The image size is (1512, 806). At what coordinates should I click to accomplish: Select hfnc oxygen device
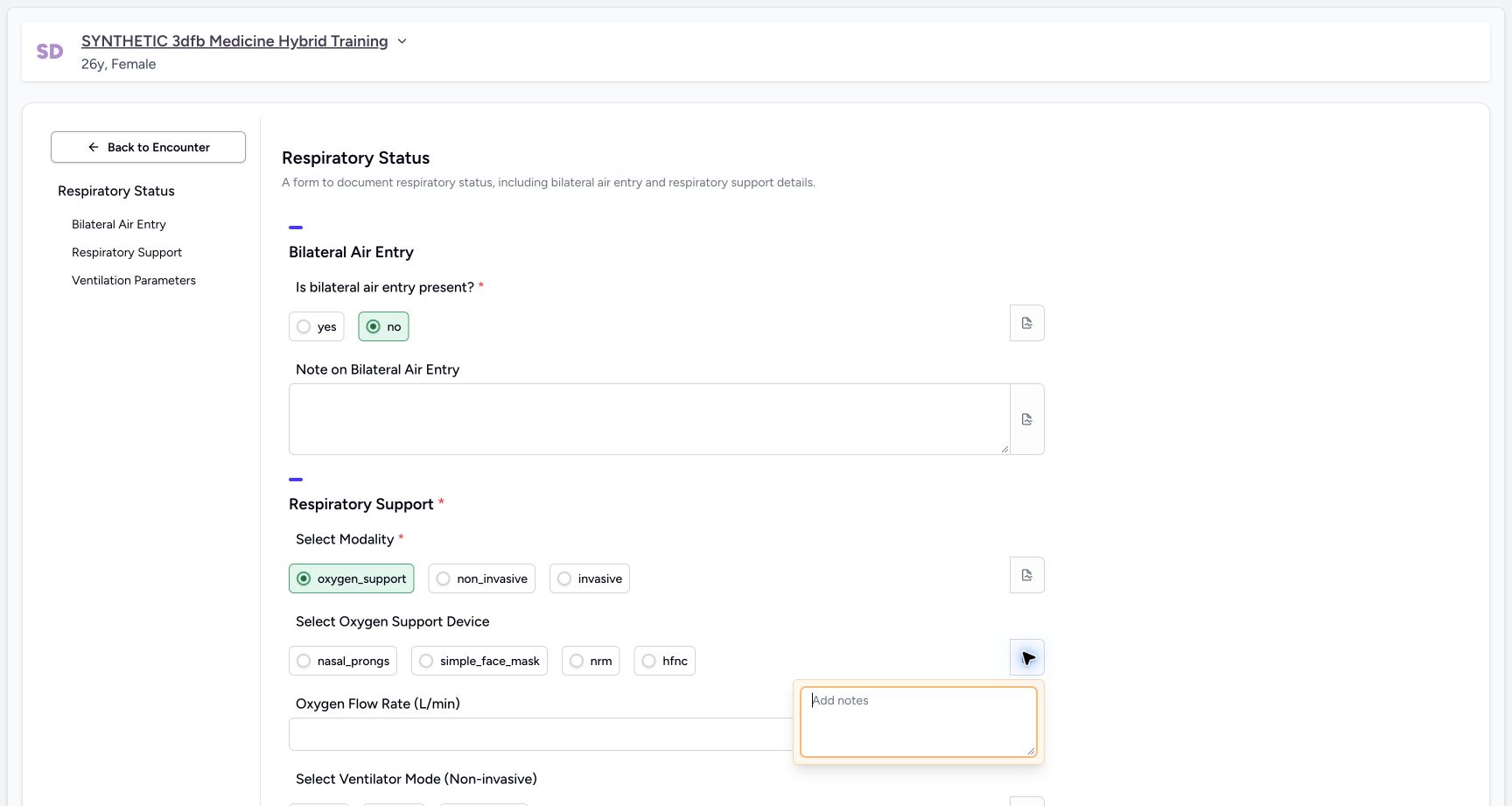665,661
